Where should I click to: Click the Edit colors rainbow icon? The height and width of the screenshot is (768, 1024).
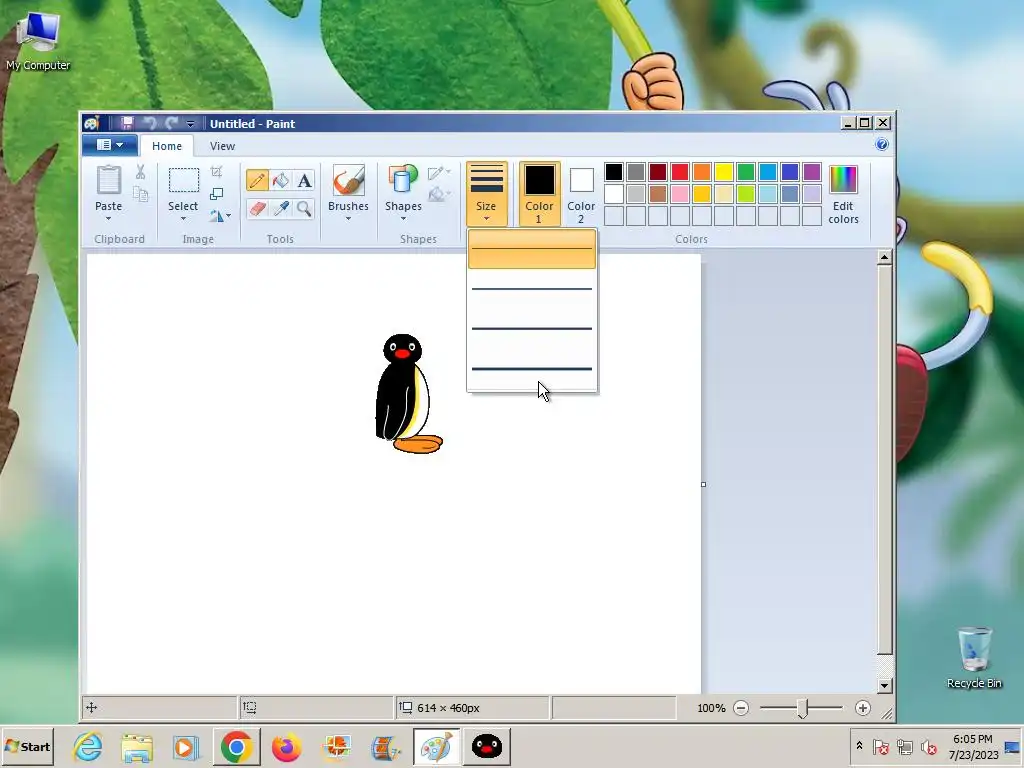(843, 179)
